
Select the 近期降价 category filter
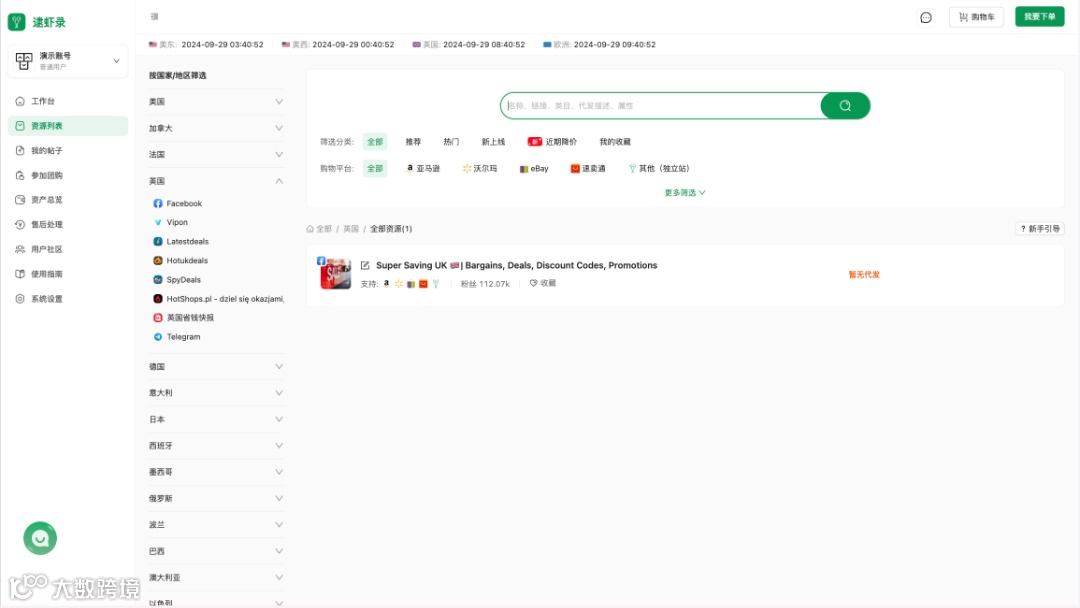(552, 142)
